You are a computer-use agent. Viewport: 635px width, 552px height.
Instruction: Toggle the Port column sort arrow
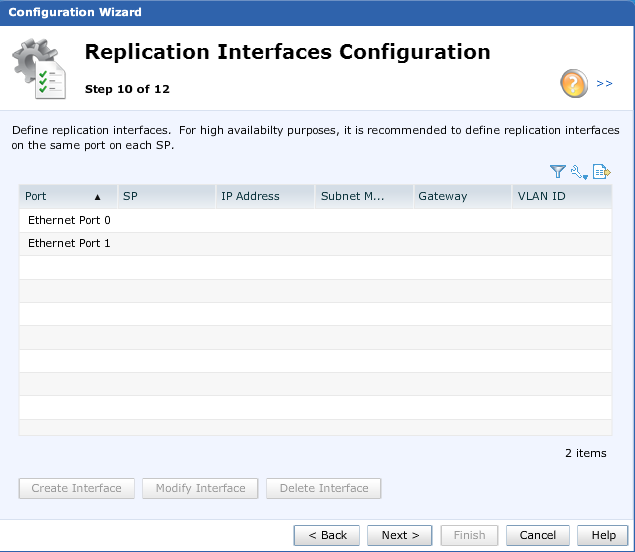click(98, 197)
